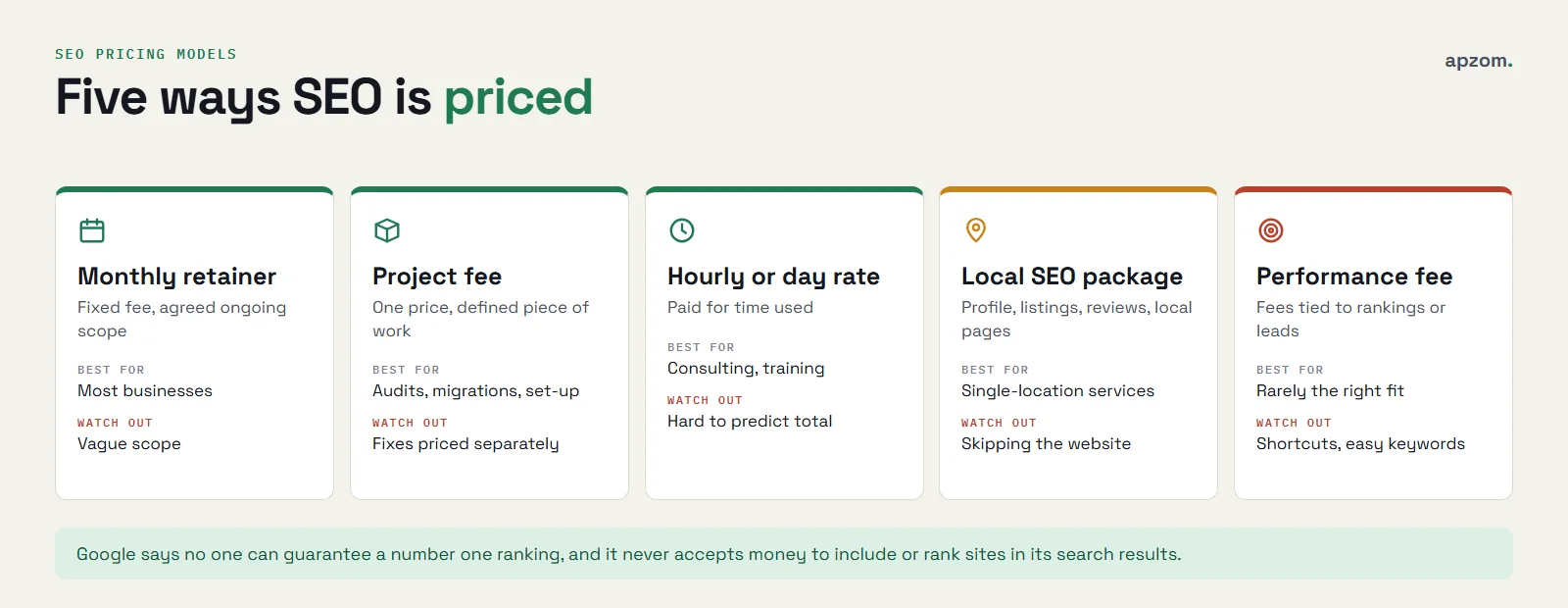
Task: Select the 'Performance fee' heading
Action: [1354, 277]
